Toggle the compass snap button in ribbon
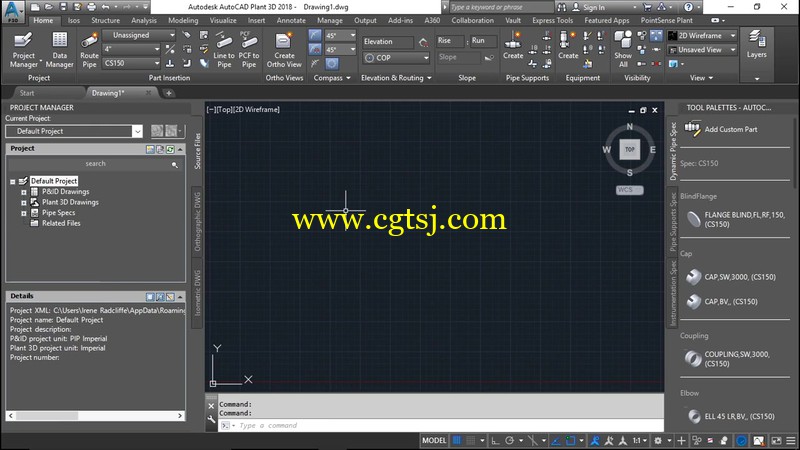The height and width of the screenshot is (450, 800). tap(315, 35)
